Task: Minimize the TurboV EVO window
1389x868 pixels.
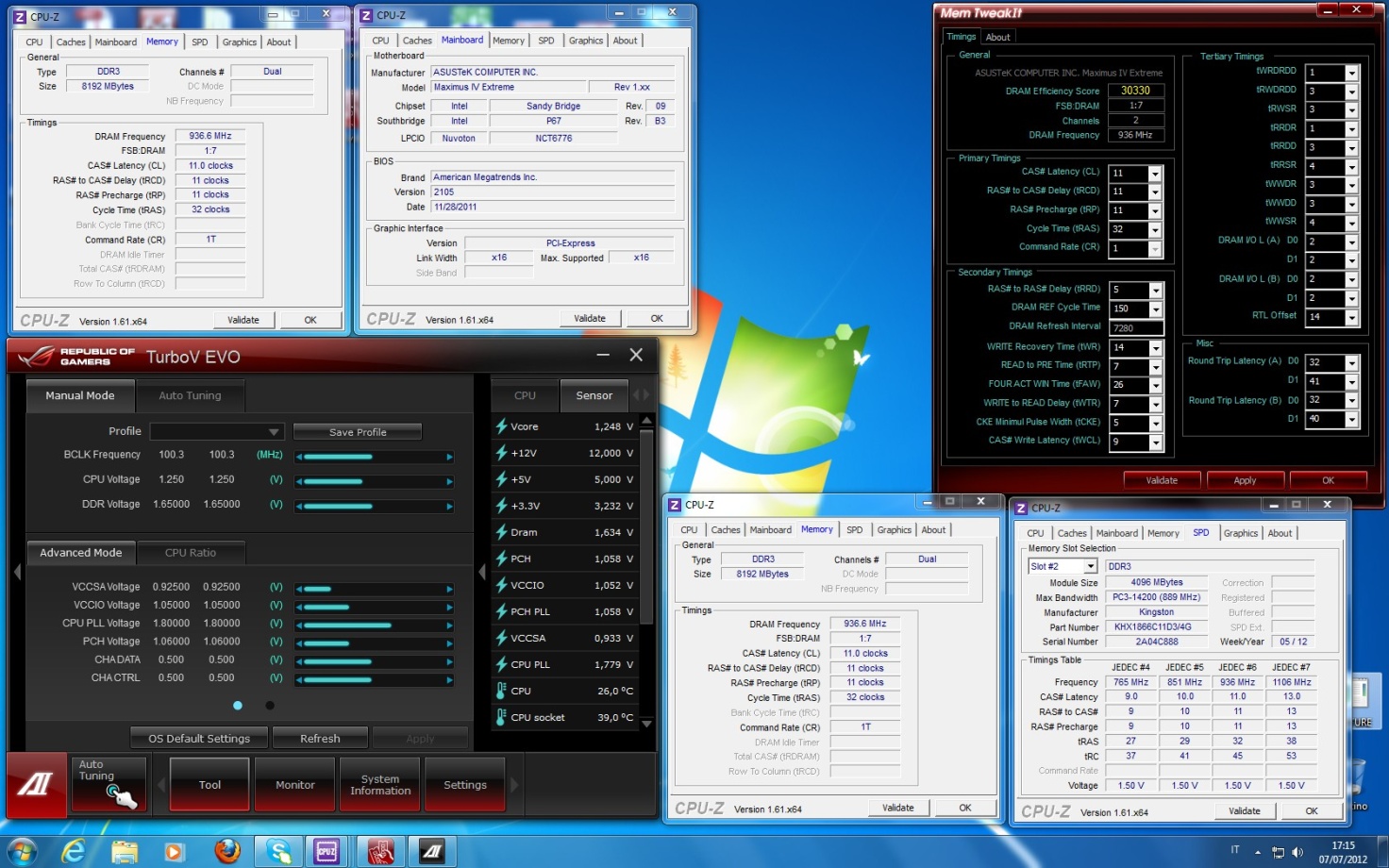Action: tap(602, 355)
